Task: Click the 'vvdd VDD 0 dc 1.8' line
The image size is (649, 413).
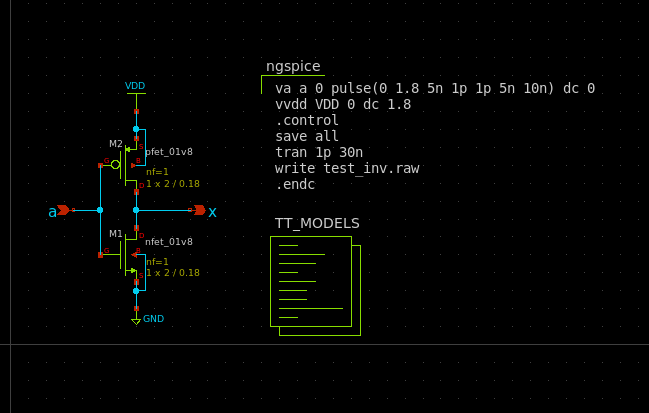Action: (343, 105)
